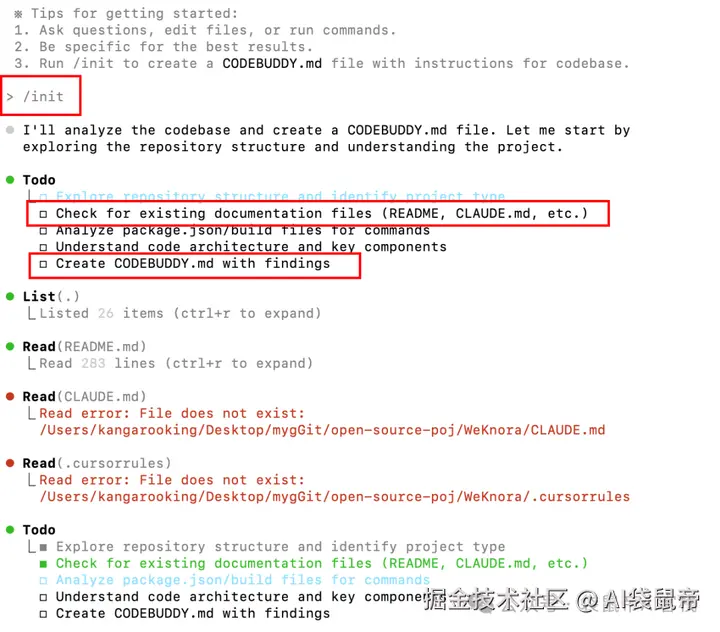Click the red error dot beside Read(.cursorrules)
This screenshot has width=720, height=632.
(10, 463)
